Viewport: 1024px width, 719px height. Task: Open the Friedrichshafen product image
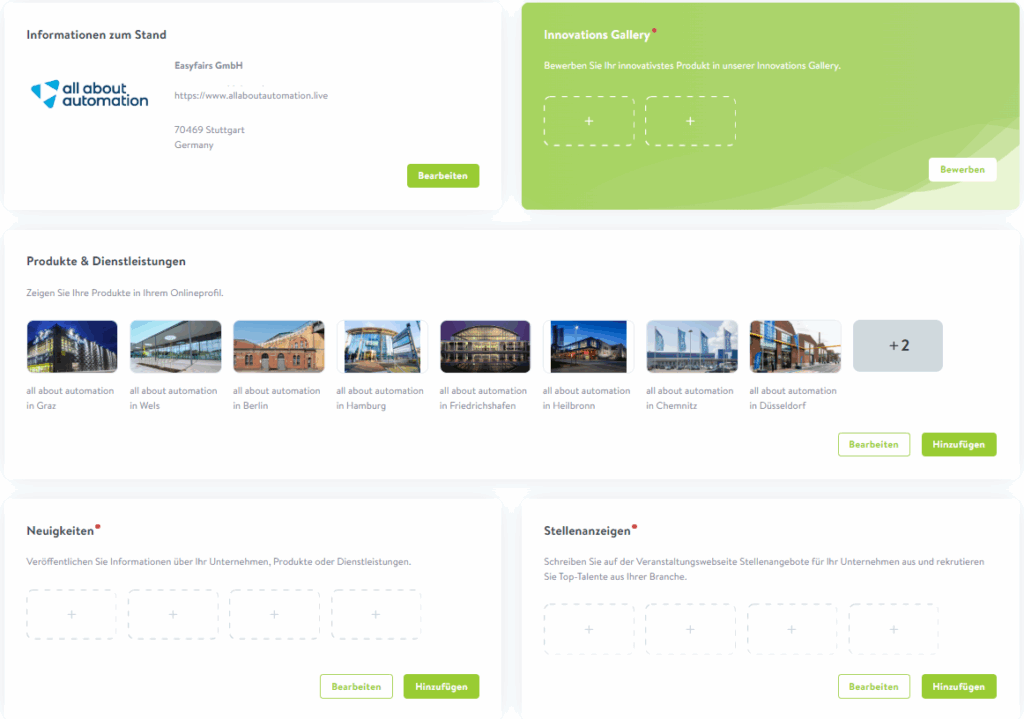(485, 346)
